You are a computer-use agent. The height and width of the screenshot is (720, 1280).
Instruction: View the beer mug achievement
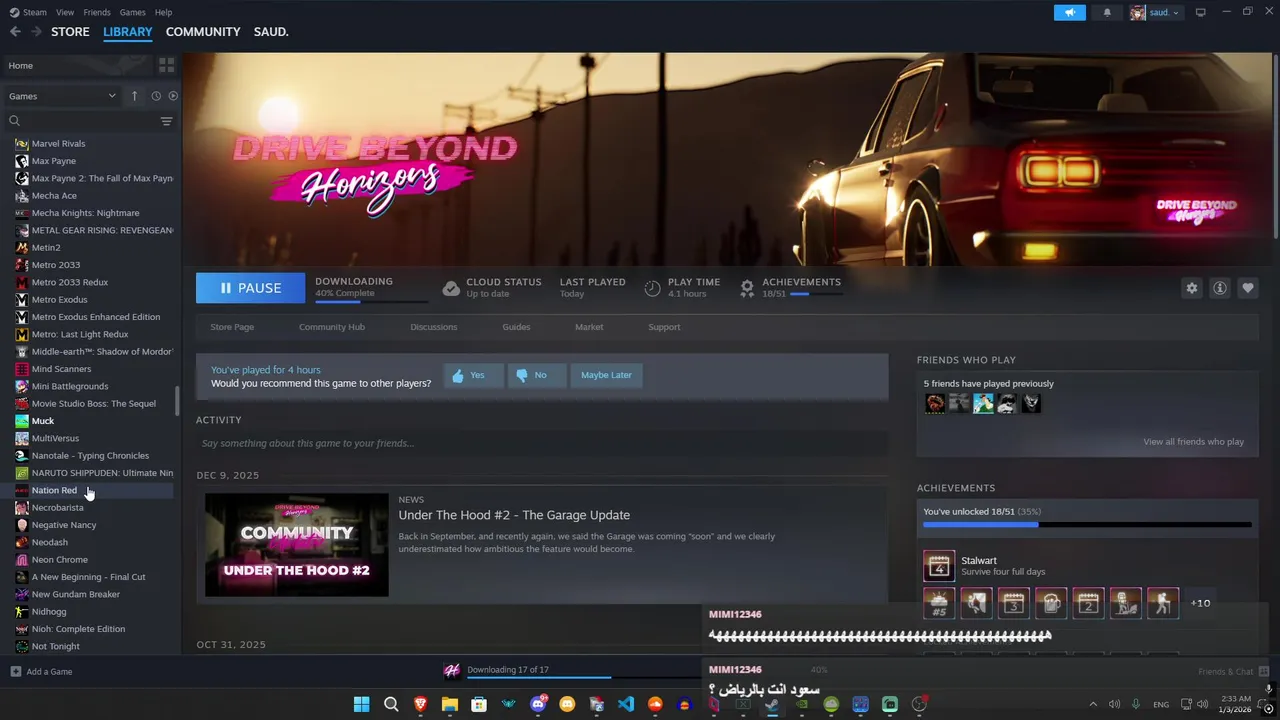[x=1051, y=603]
